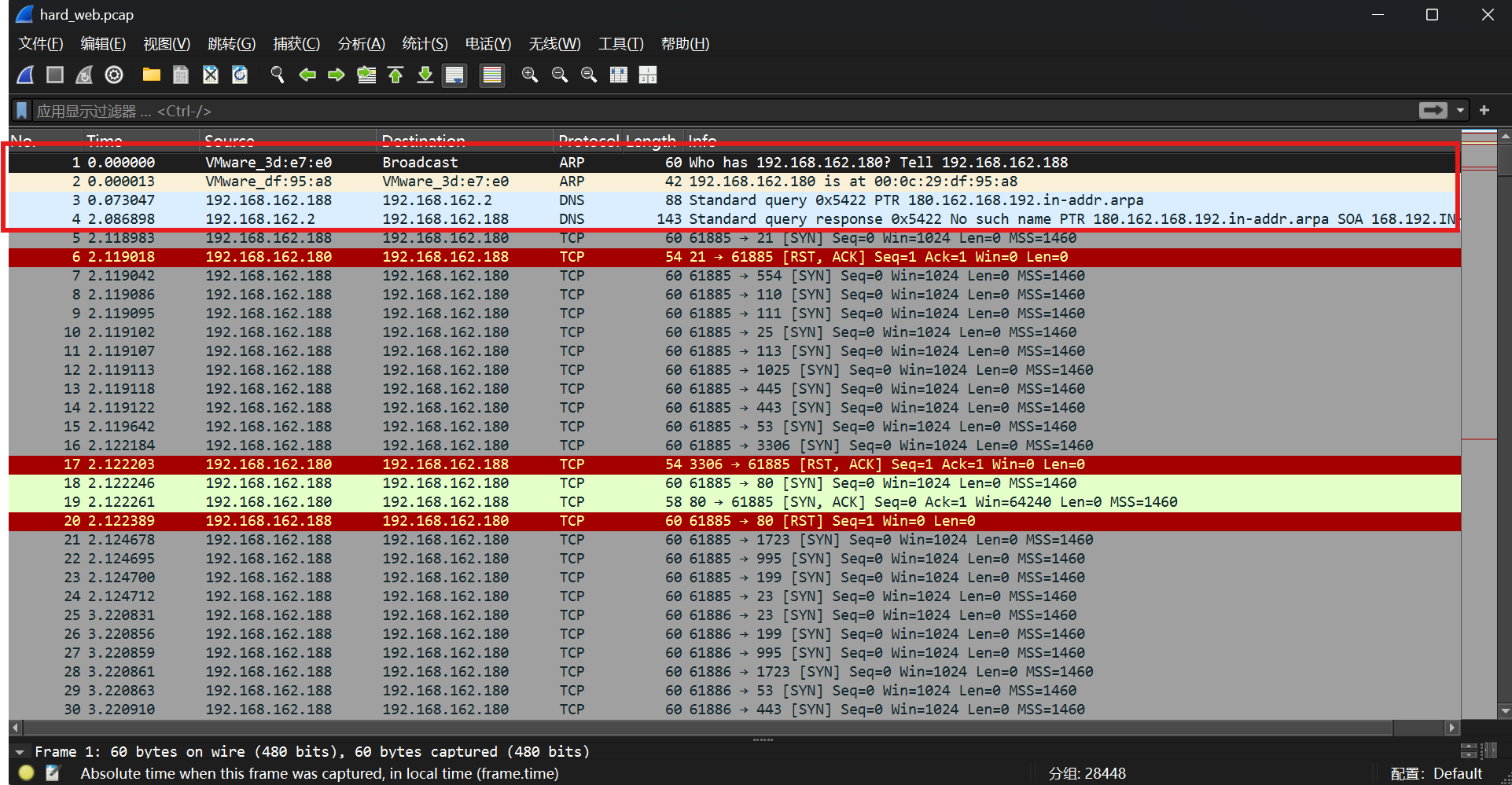Jump to the first packet
The image size is (1512, 785).
pyautogui.click(x=395, y=75)
